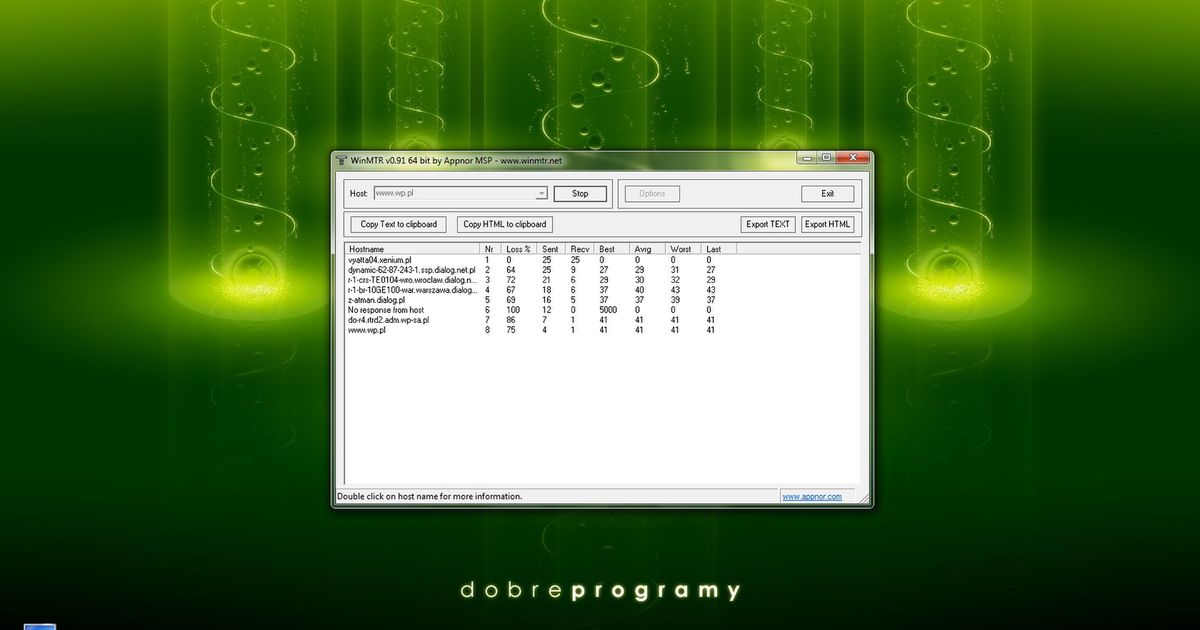
Task: Click the Worst column header
Action: coord(680,248)
